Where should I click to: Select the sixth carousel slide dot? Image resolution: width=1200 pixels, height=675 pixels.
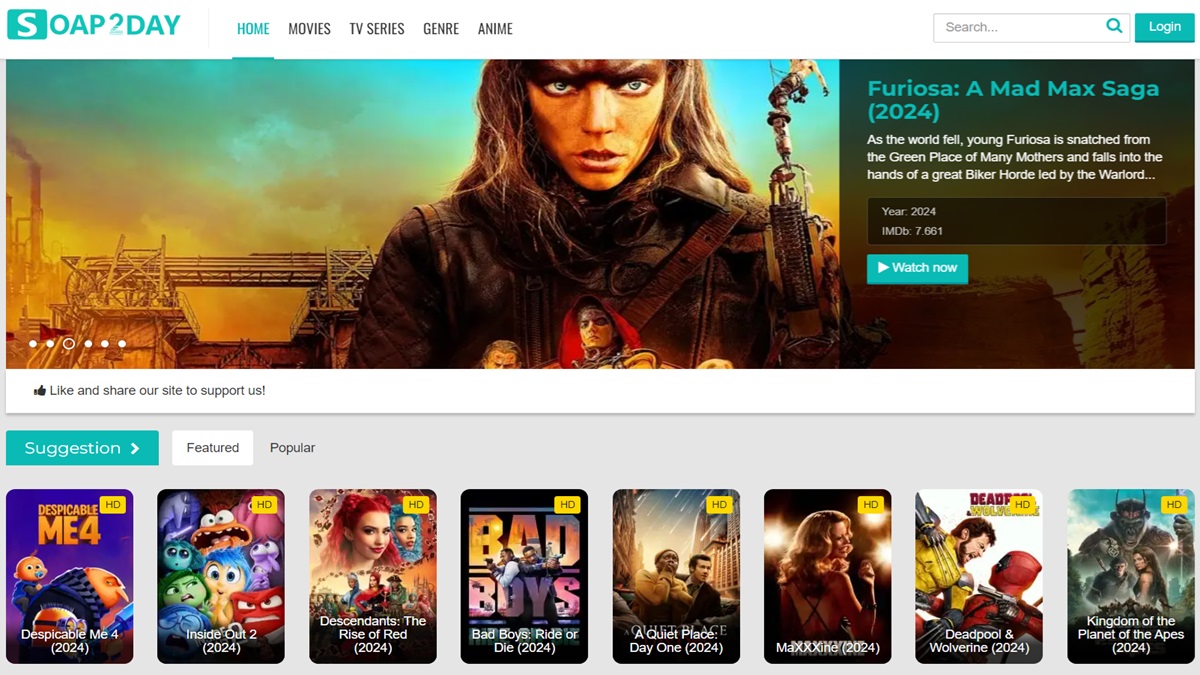pyautogui.click(x=122, y=344)
